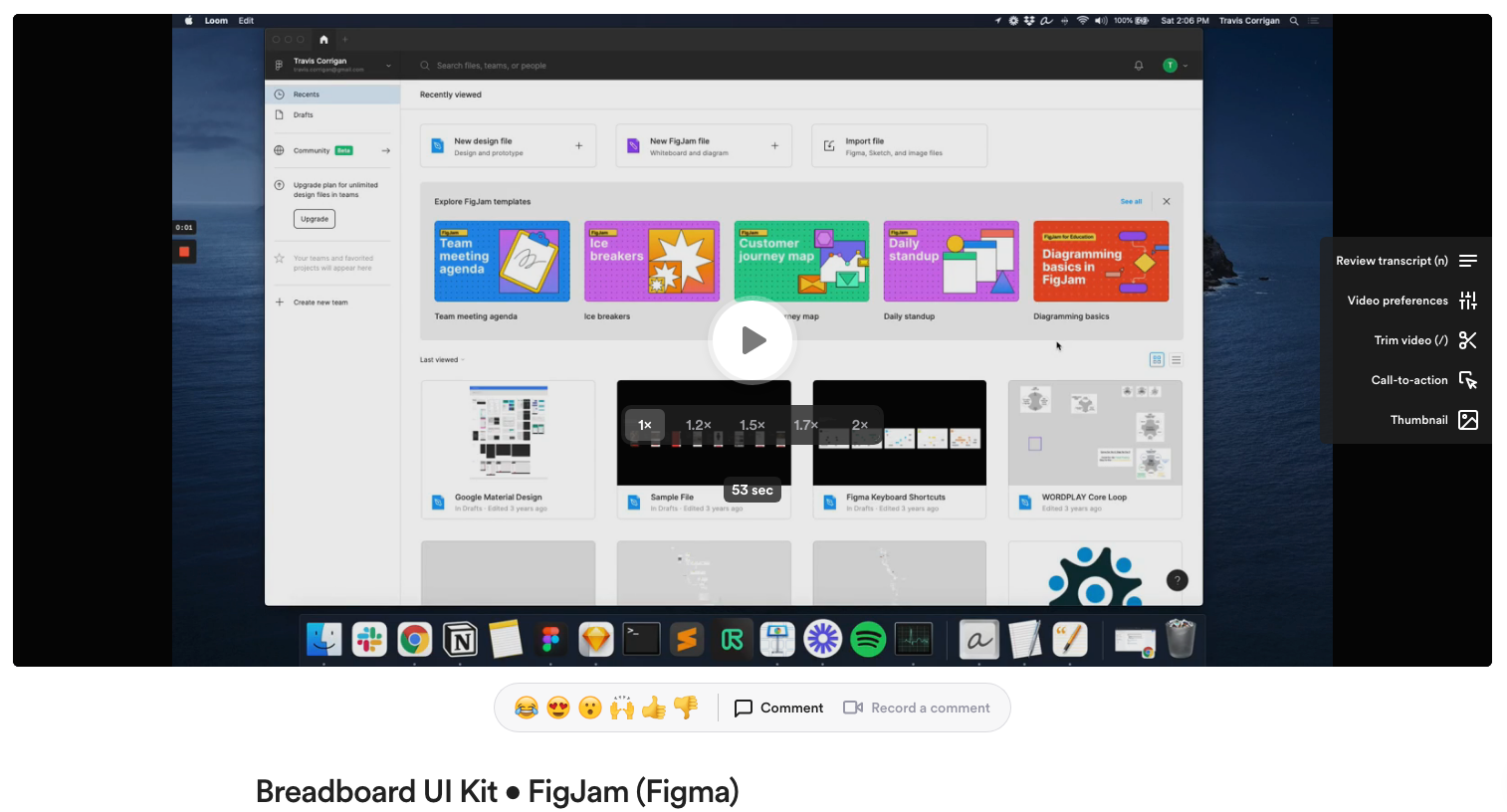Click the Upgrade button in Figma sidebar
The width and height of the screenshot is (1507, 812).
[315, 219]
